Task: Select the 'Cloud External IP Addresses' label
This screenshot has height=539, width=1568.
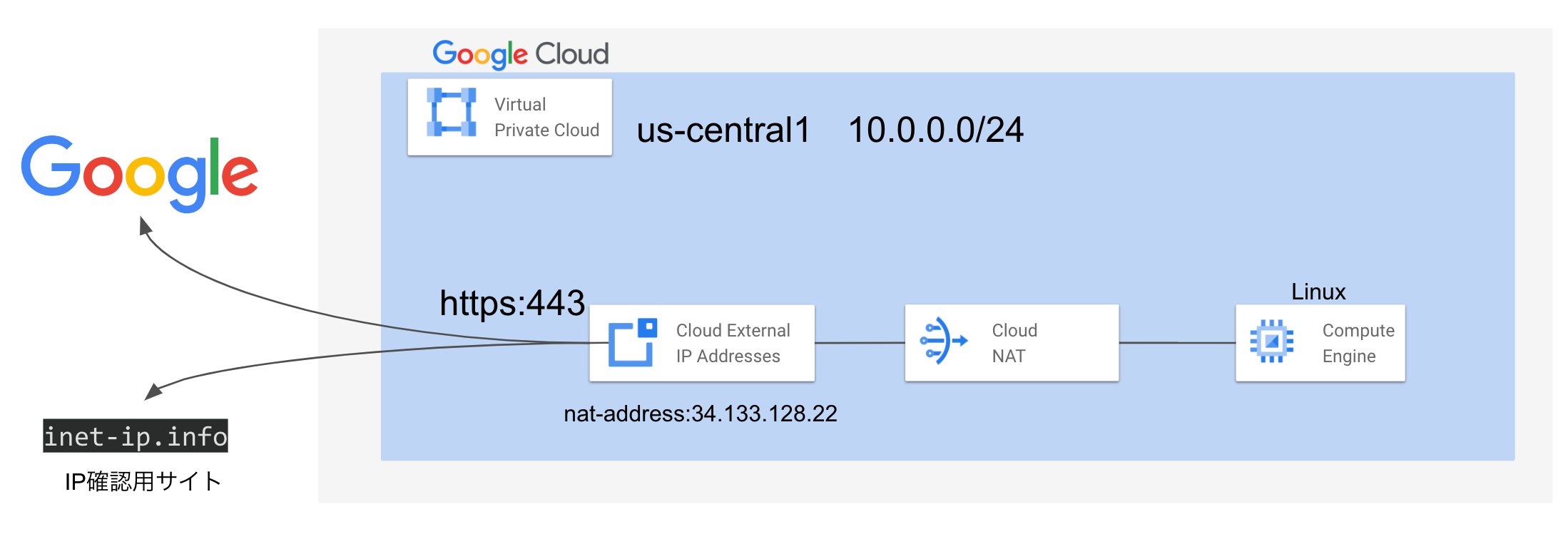Action: [733, 343]
